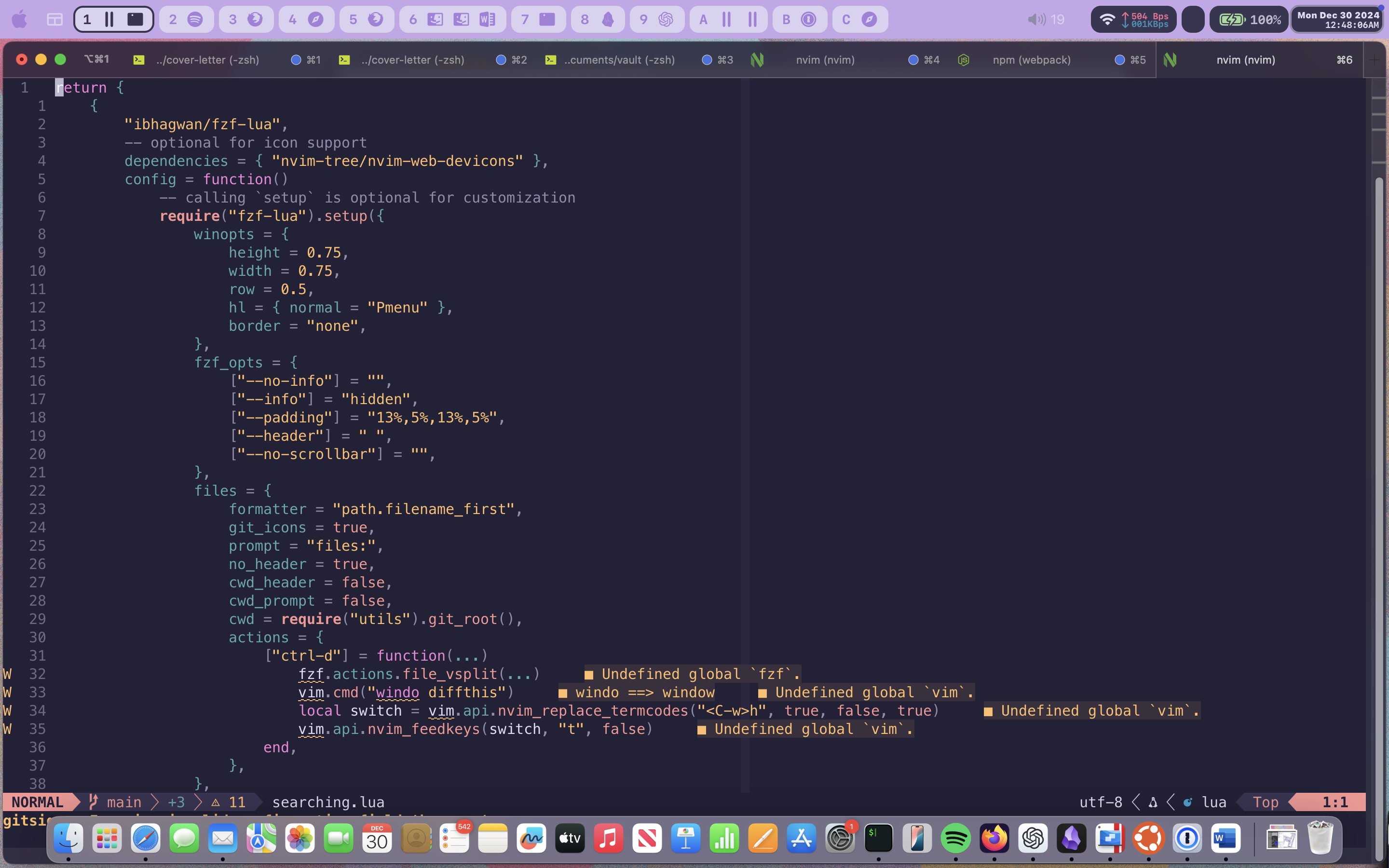This screenshot has width=1389, height=868.
Task: Launch Safari from the dock
Action: click(145, 839)
